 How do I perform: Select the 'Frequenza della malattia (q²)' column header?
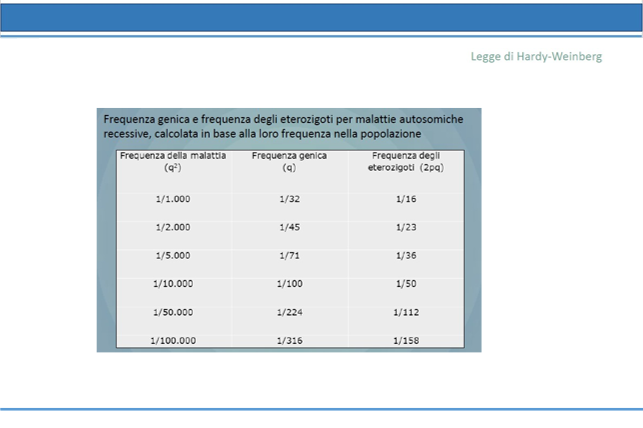pos(173,162)
